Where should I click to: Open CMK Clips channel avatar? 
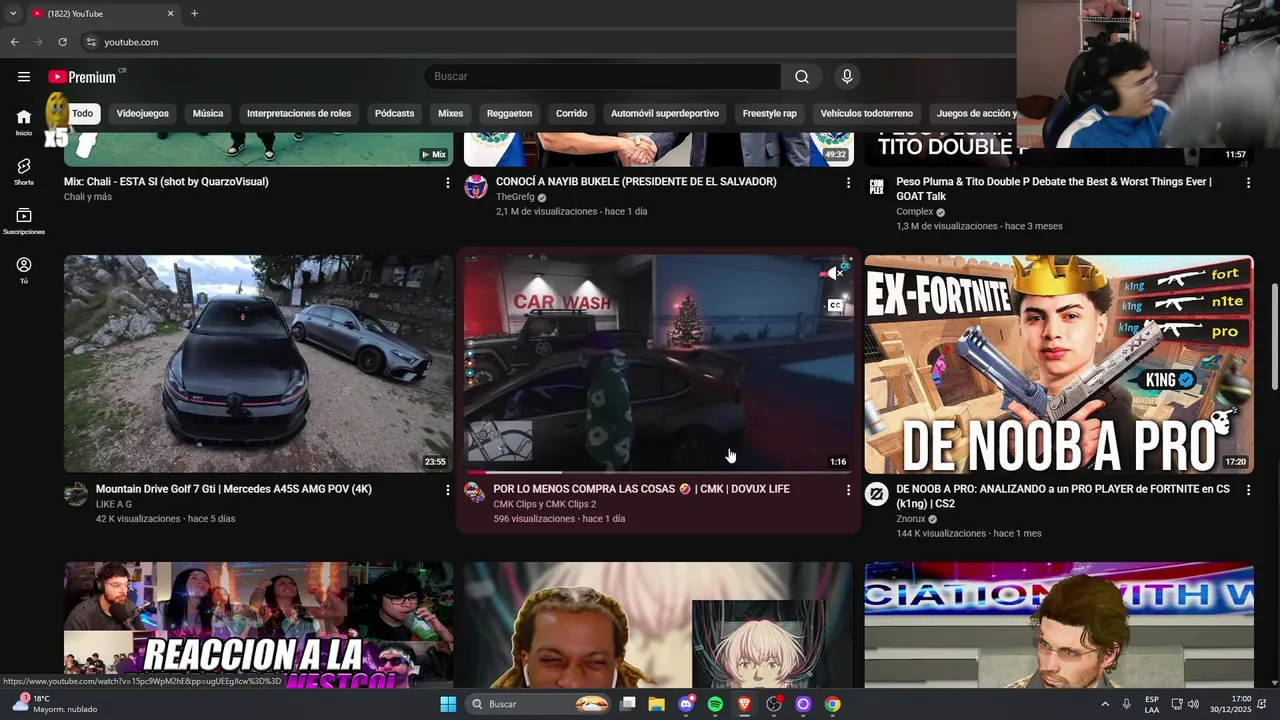pyautogui.click(x=475, y=492)
